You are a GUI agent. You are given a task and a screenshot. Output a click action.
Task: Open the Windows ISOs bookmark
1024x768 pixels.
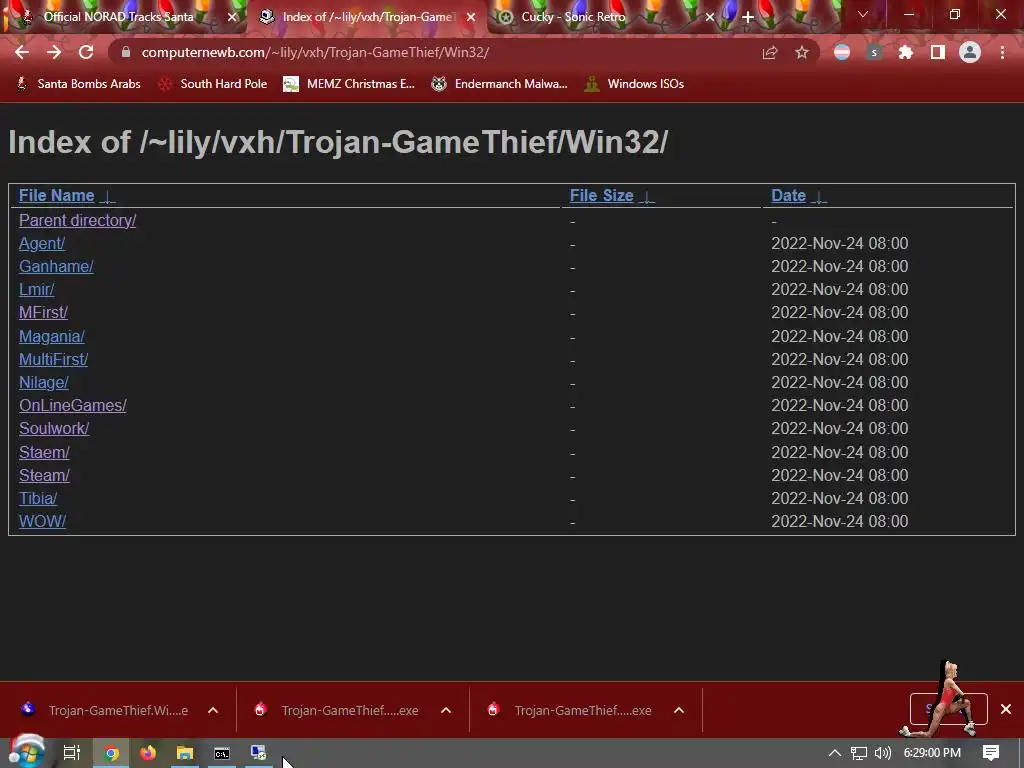(x=634, y=84)
